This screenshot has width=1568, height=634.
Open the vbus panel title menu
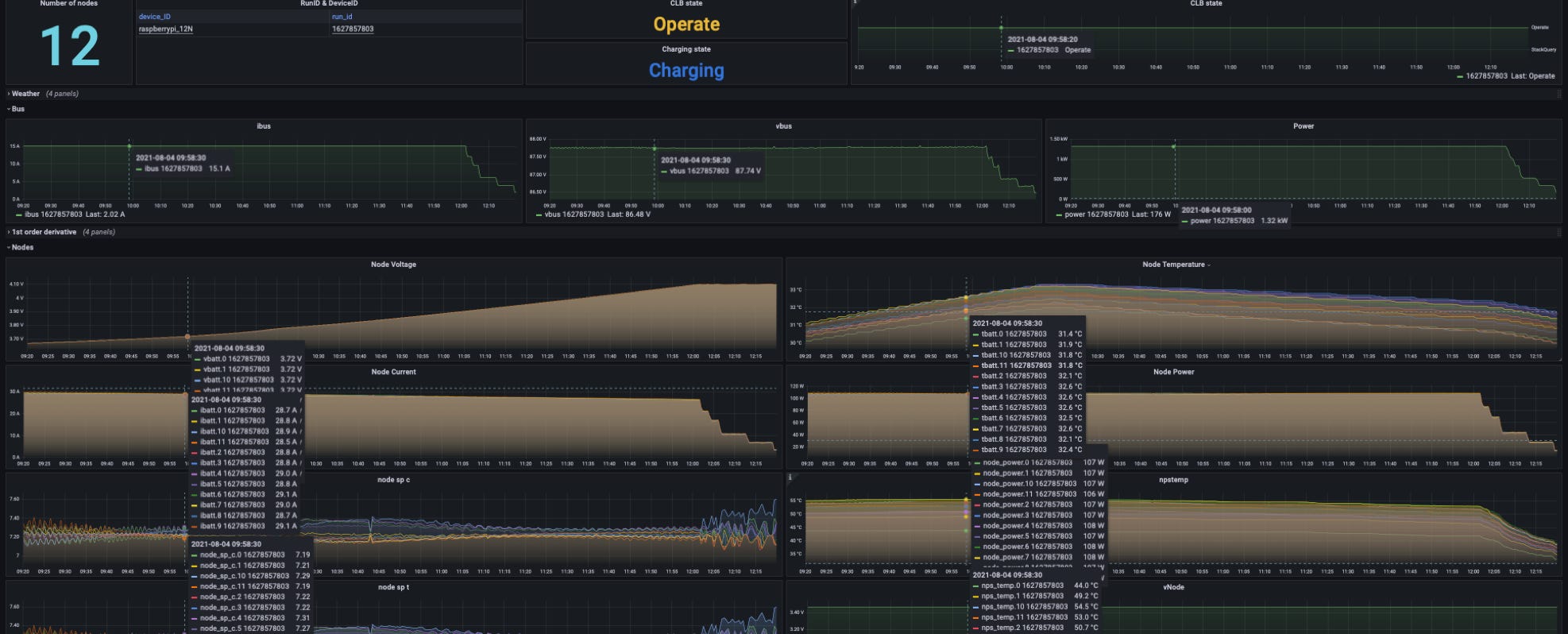(x=783, y=126)
